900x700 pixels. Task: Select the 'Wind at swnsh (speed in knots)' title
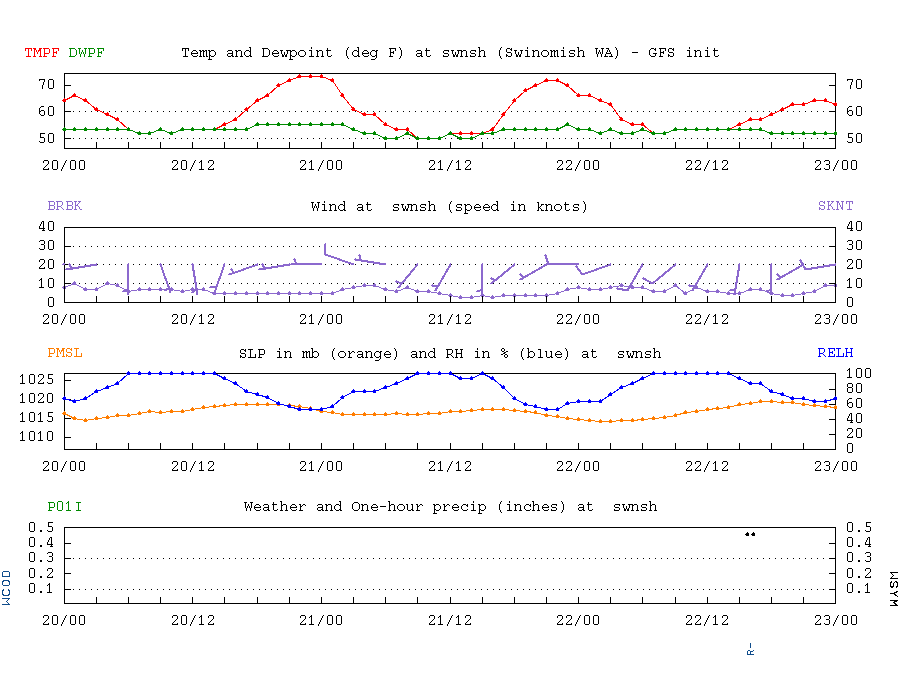449,207
